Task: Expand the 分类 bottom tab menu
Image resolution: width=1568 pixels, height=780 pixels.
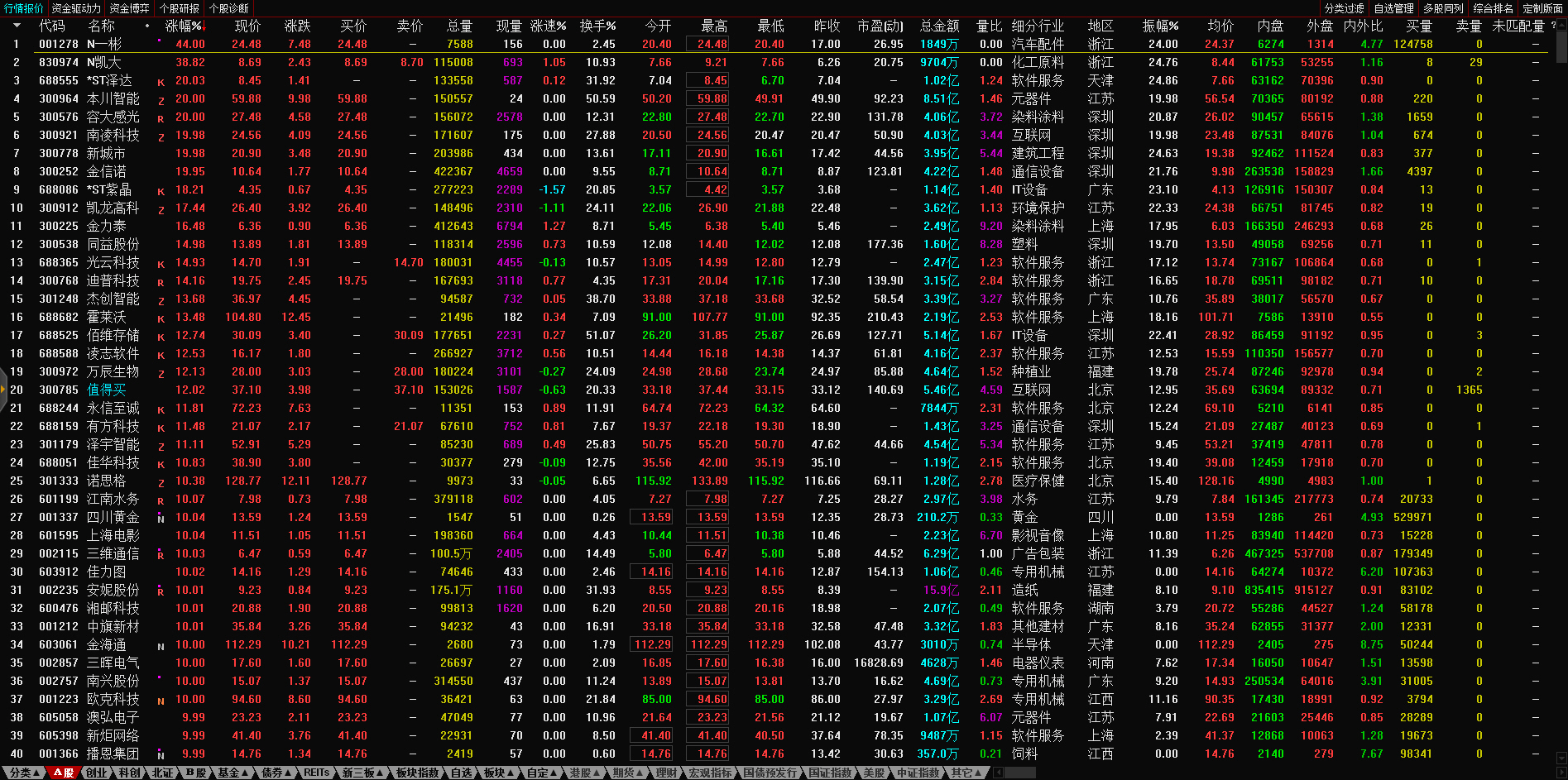Action: 24,773
